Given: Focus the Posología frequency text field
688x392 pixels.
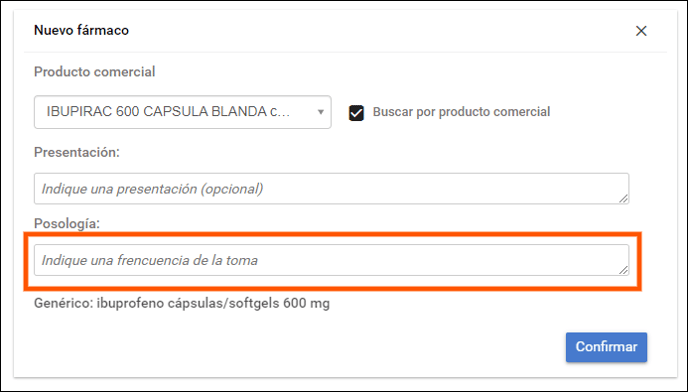Looking at the screenshot, I should [x=331, y=260].
